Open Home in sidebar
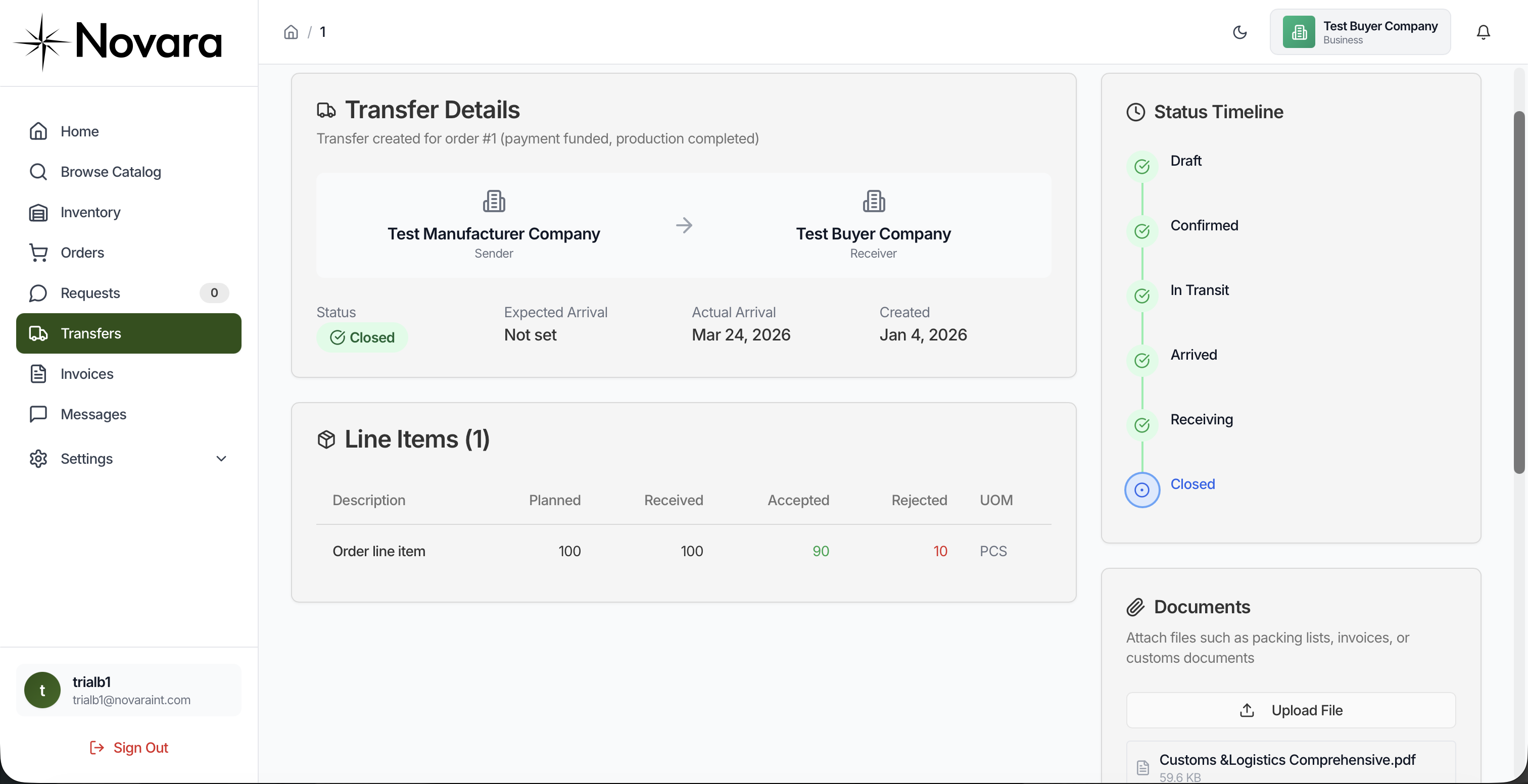 (129, 131)
